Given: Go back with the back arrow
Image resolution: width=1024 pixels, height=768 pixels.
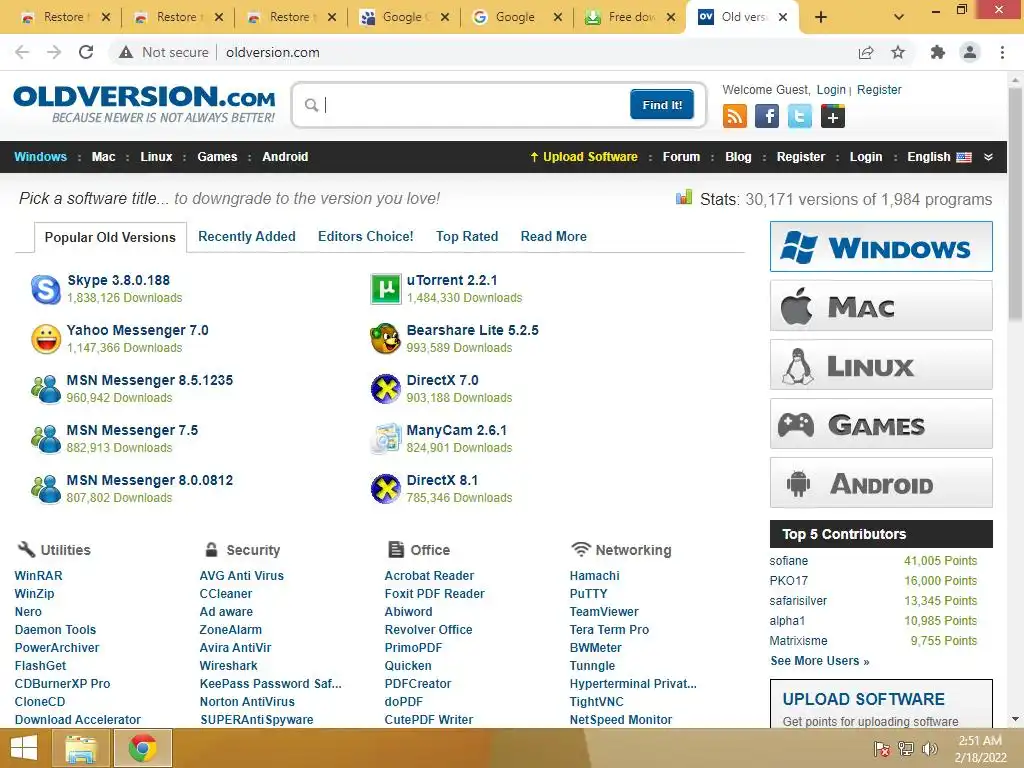Looking at the screenshot, I should pos(22,52).
